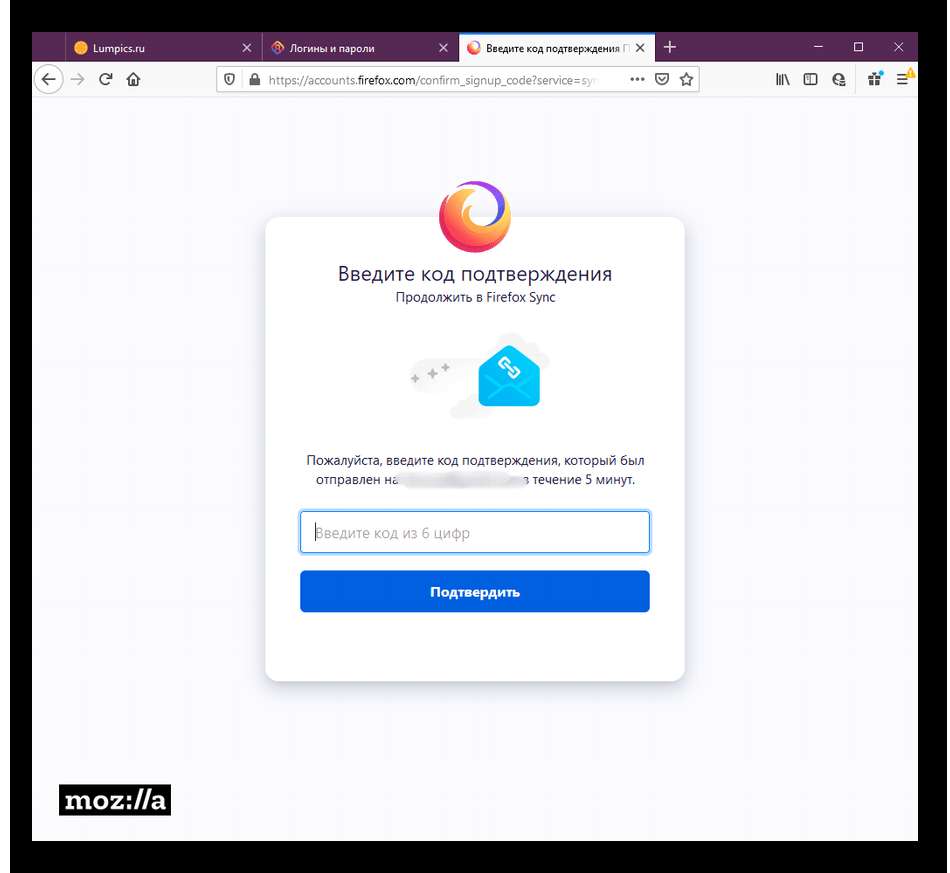View site security padlock info

point(255,79)
